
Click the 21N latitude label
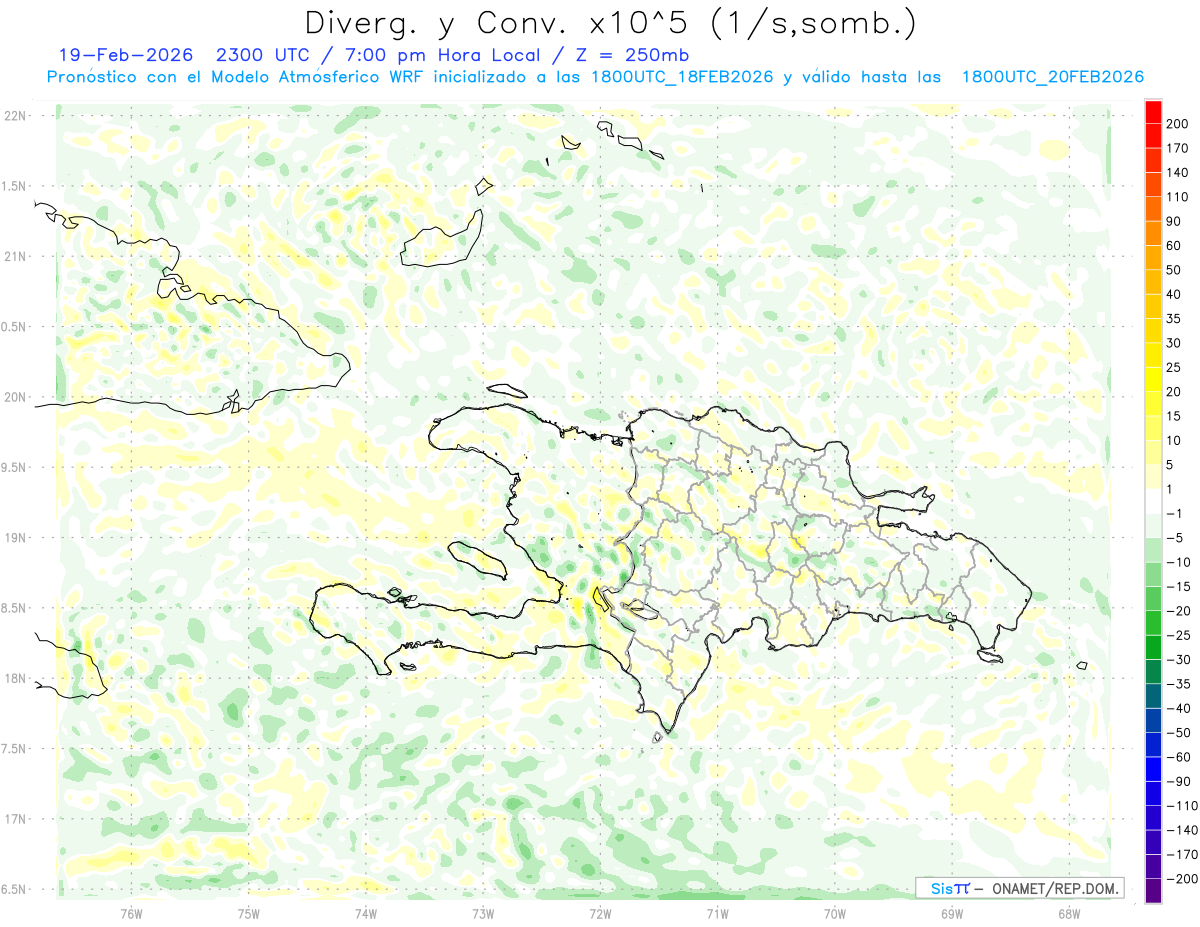[15, 256]
